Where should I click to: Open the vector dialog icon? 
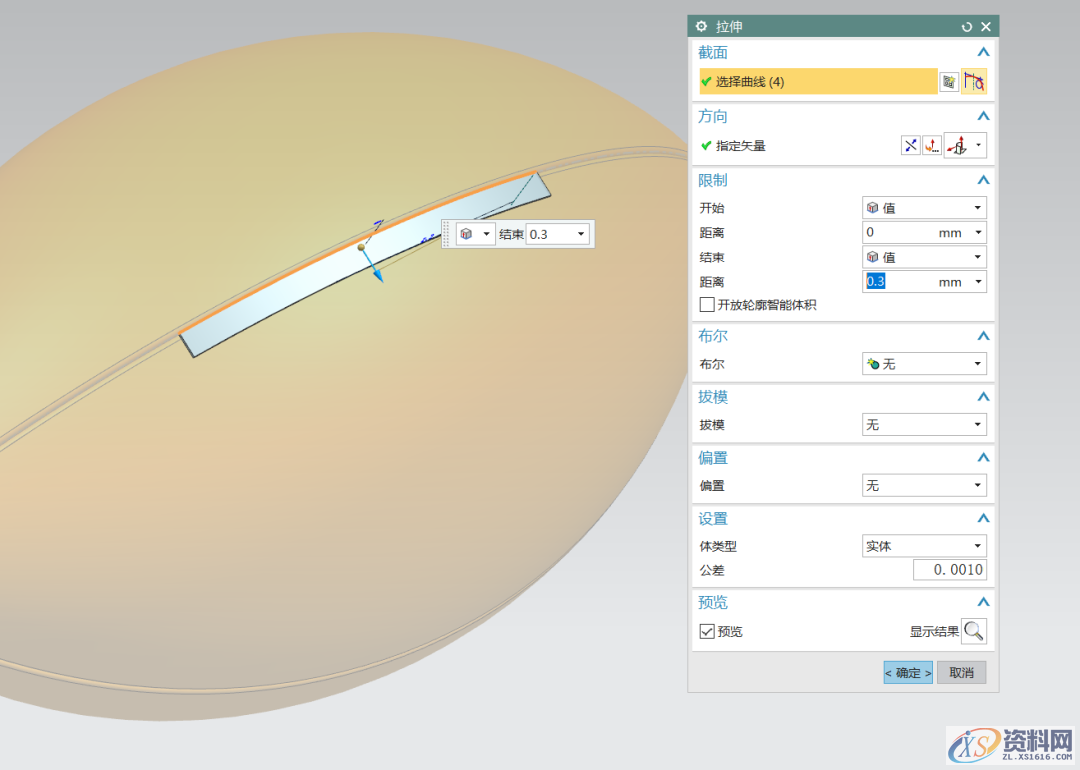pyautogui.click(x=931, y=146)
